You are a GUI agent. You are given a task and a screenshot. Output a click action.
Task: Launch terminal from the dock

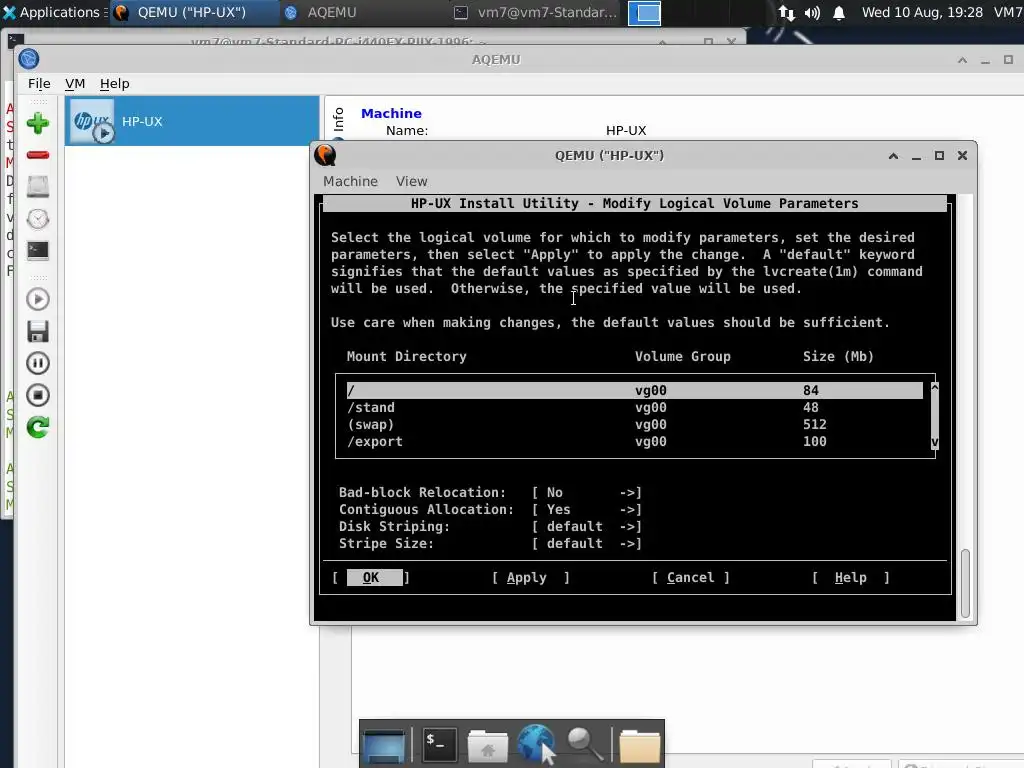[439, 744]
